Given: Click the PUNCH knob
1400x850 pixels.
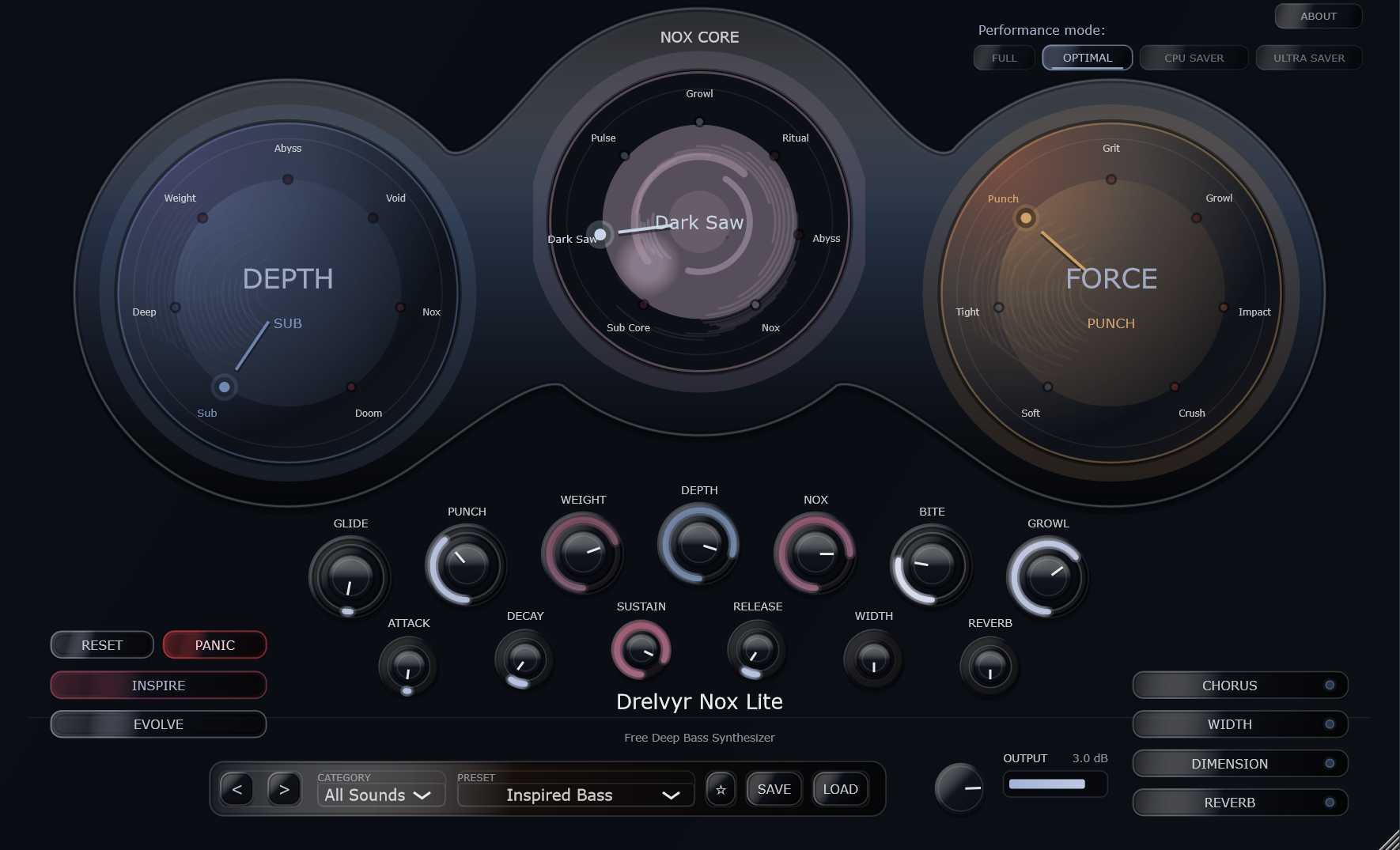Looking at the screenshot, I should (x=467, y=565).
